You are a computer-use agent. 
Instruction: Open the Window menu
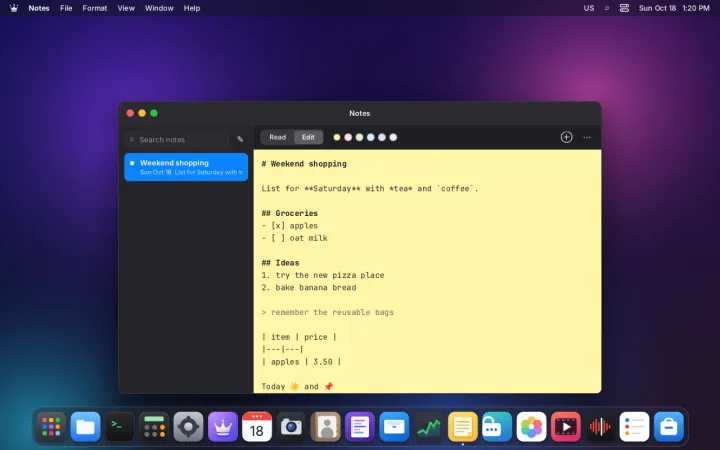pyautogui.click(x=159, y=8)
